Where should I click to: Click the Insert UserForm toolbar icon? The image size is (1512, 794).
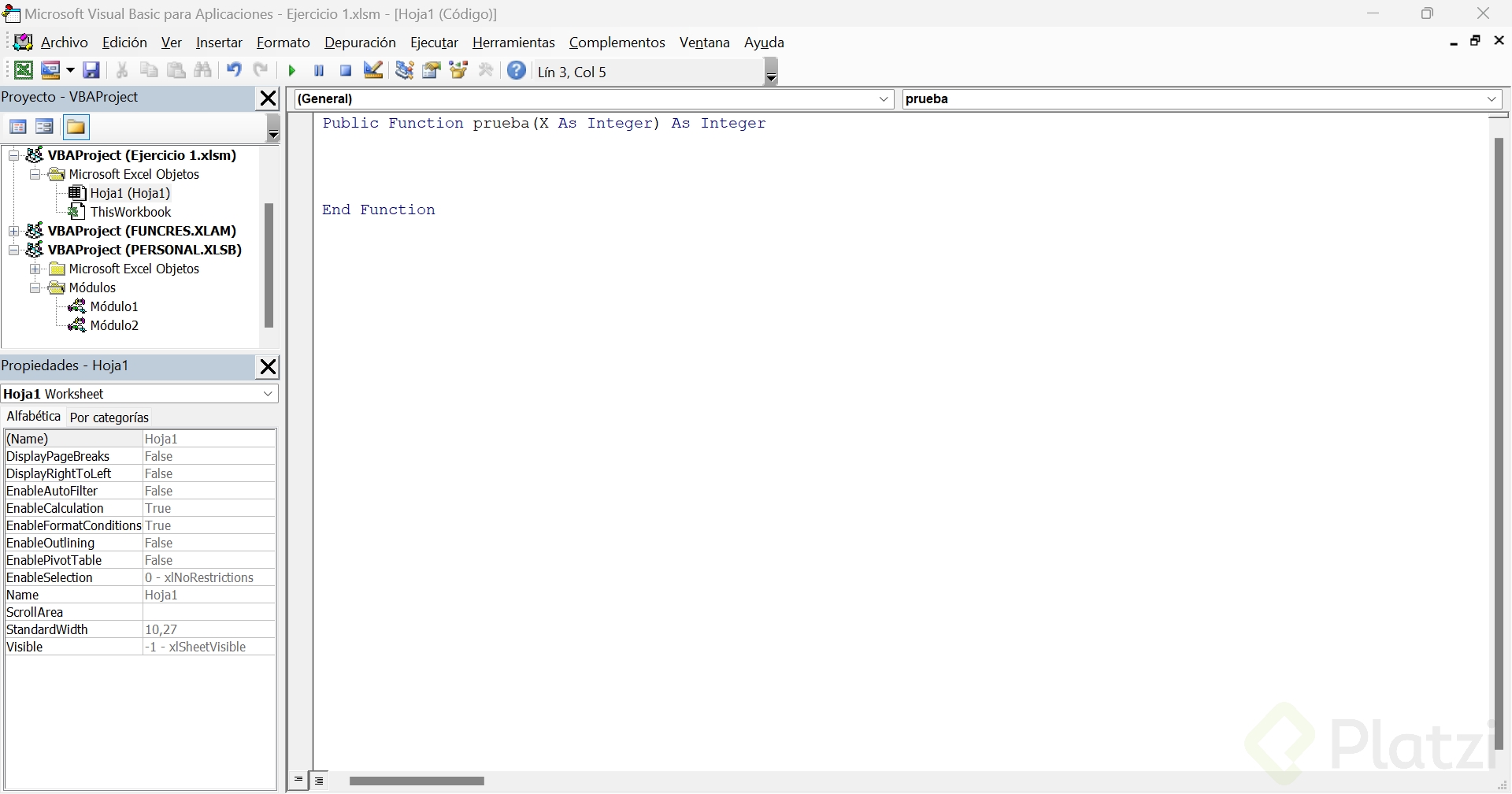50,71
